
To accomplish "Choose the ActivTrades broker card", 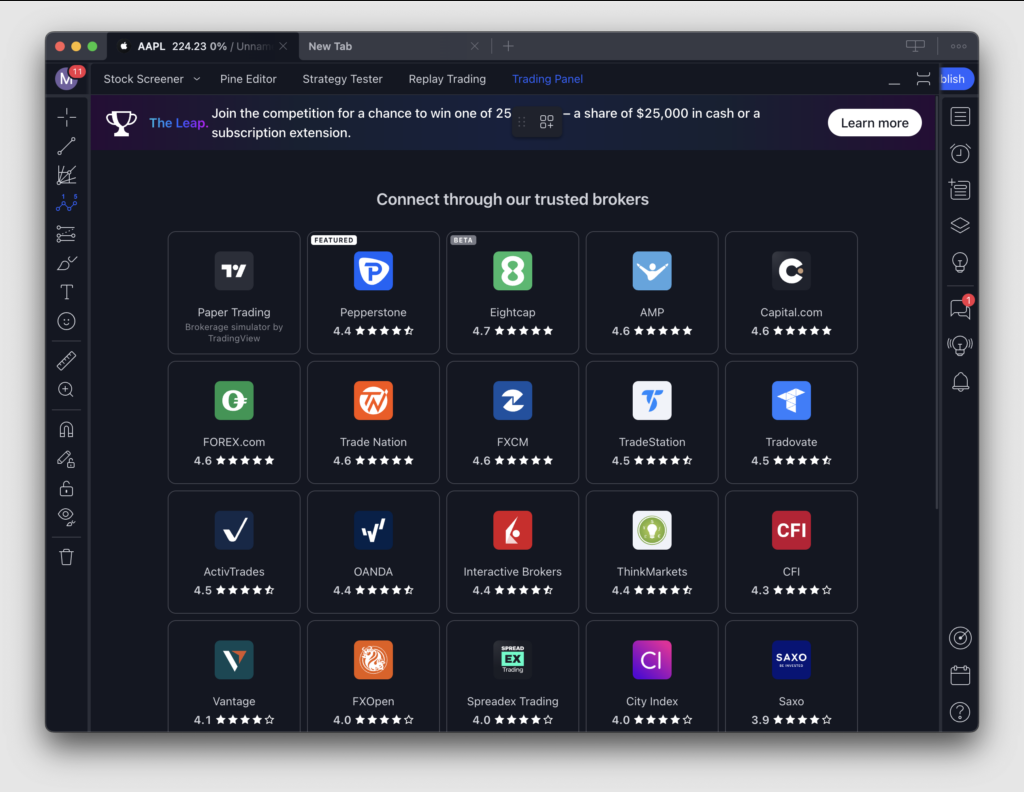I will pyautogui.click(x=234, y=552).
